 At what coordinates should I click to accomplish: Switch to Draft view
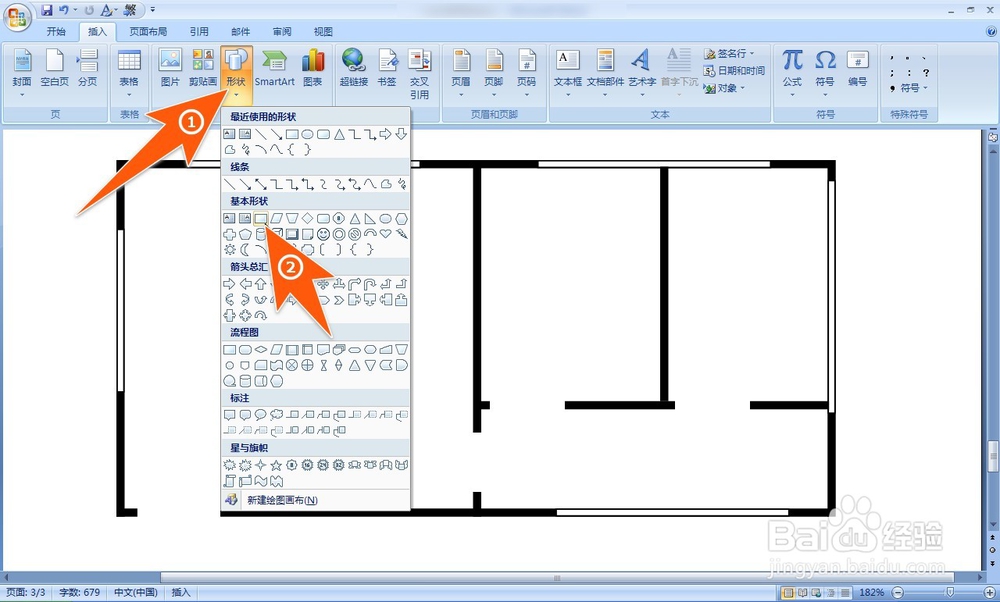(x=844, y=592)
